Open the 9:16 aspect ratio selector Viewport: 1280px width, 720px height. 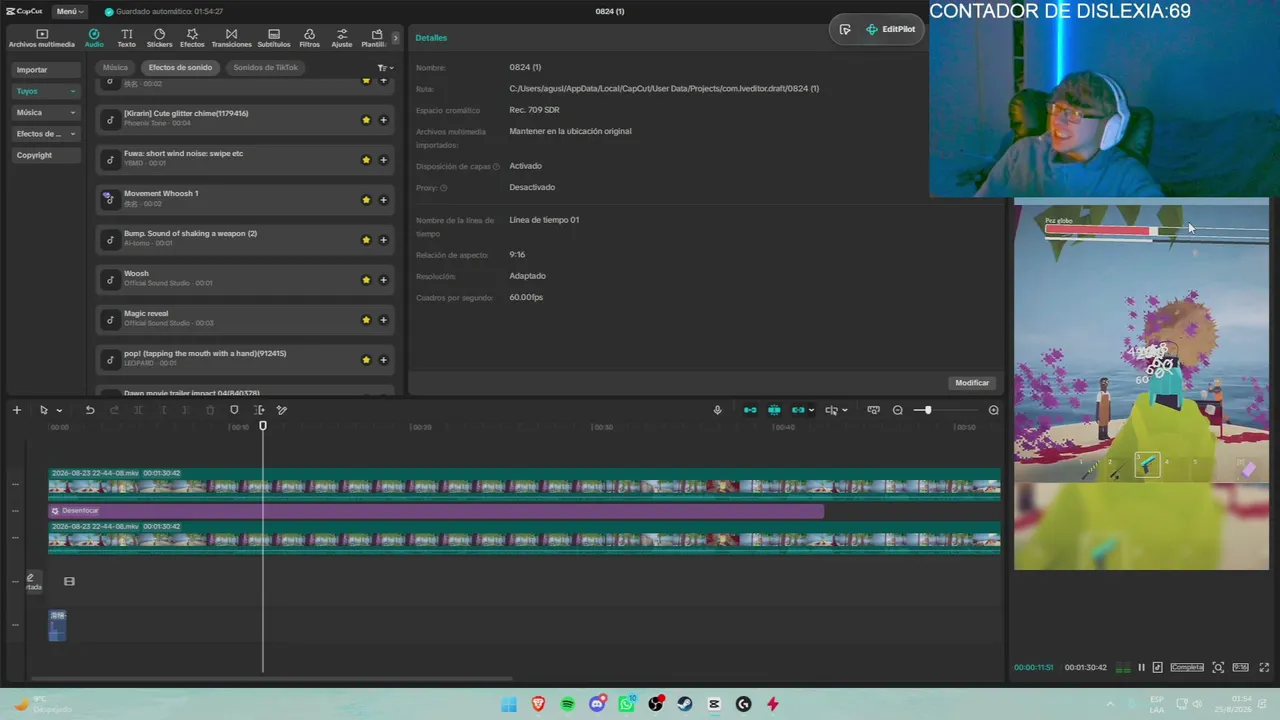tap(1240, 667)
